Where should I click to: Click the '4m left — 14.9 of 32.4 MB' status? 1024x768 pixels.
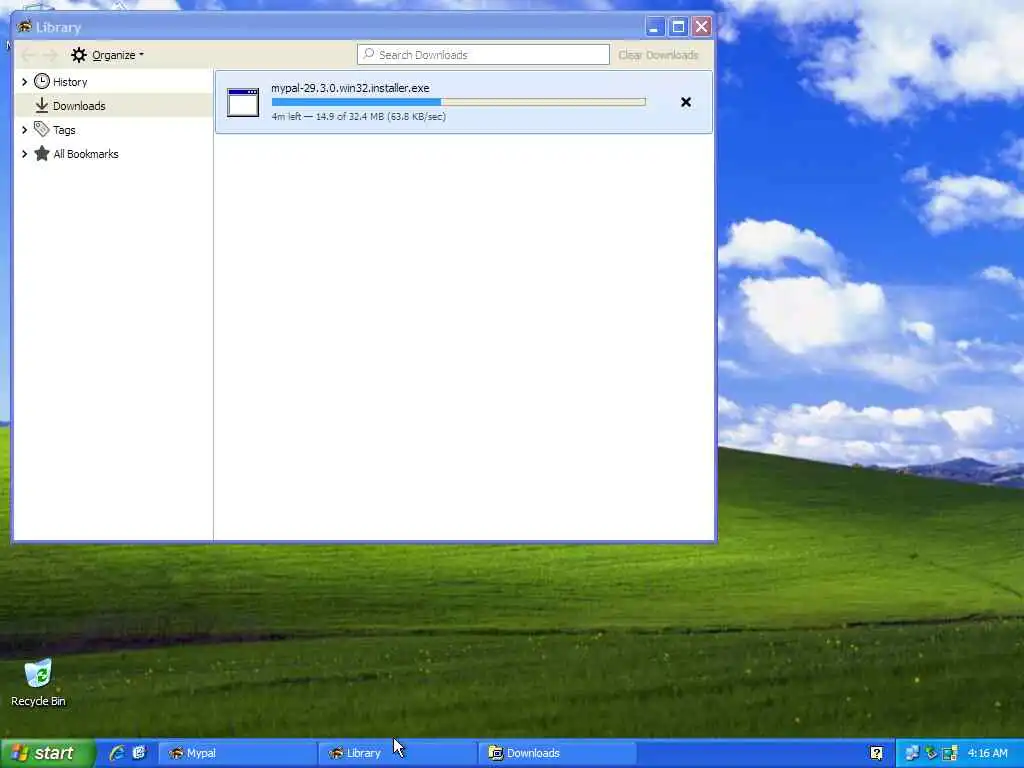coord(359,116)
